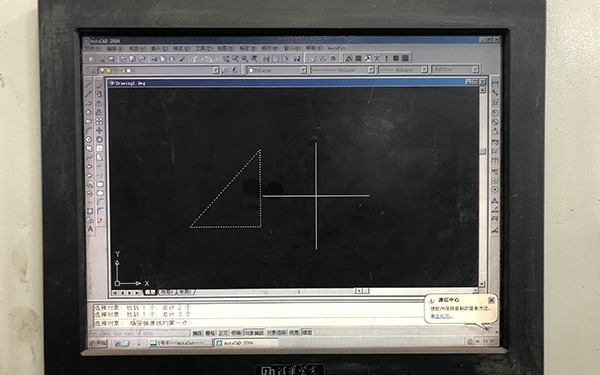The image size is (600, 375).
Task: Click the Match Properties brush icon
Action: click(x=183, y=59)
